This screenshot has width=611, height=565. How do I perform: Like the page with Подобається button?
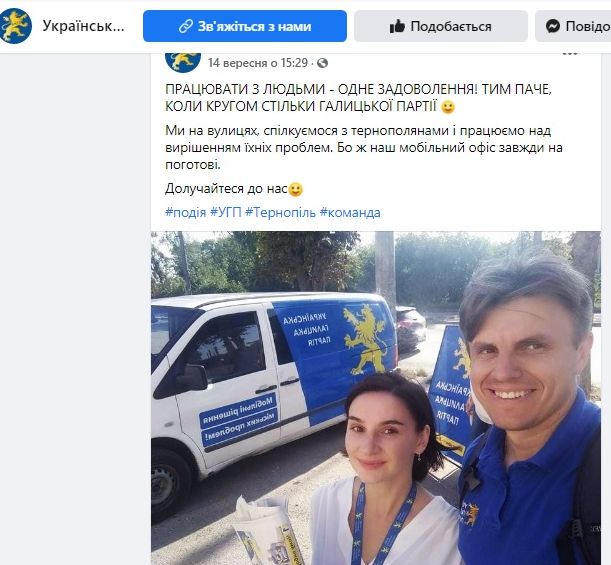[441, 26]
